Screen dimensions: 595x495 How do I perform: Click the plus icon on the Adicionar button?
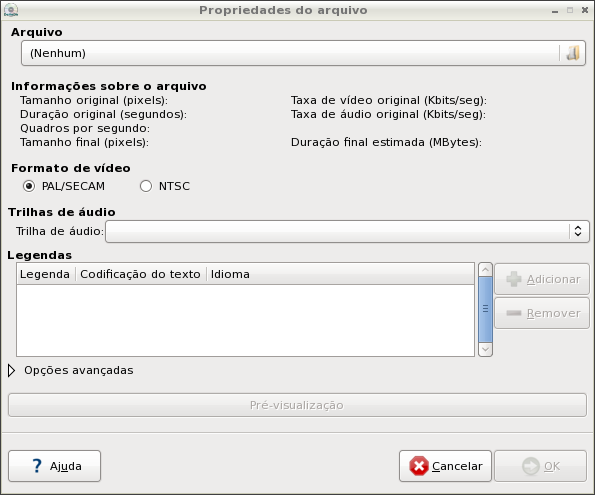514,279
